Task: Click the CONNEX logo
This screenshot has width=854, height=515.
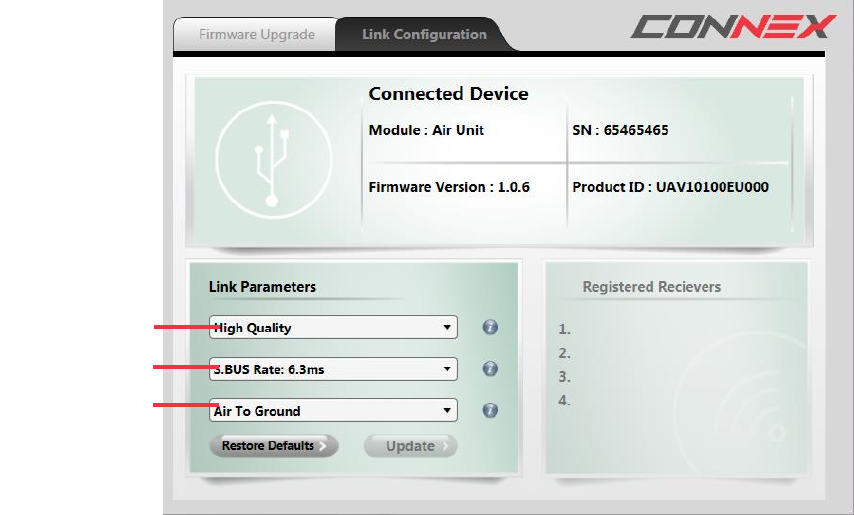Action: click(733, 27)
